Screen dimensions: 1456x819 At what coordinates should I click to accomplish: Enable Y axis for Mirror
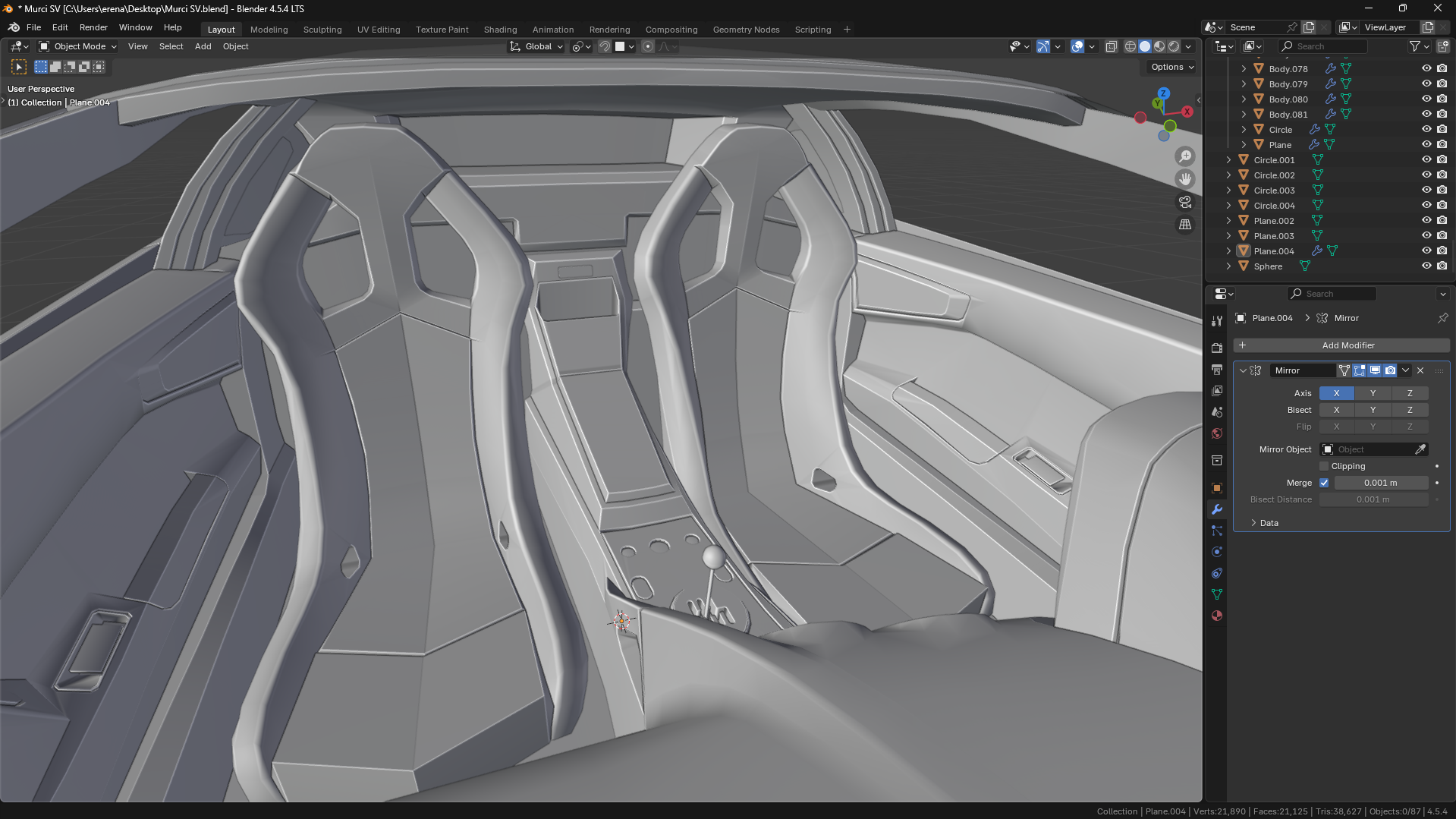pyautogui.click(x=1373, y=393)
